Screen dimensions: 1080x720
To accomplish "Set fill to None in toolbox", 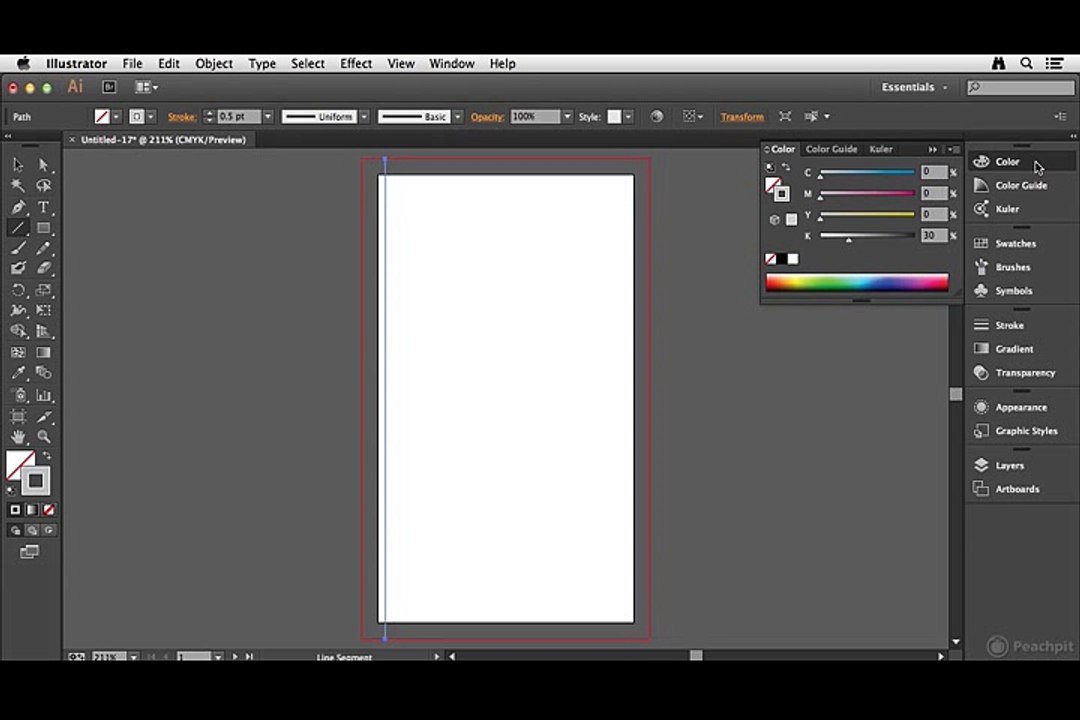I will point(49,510).
